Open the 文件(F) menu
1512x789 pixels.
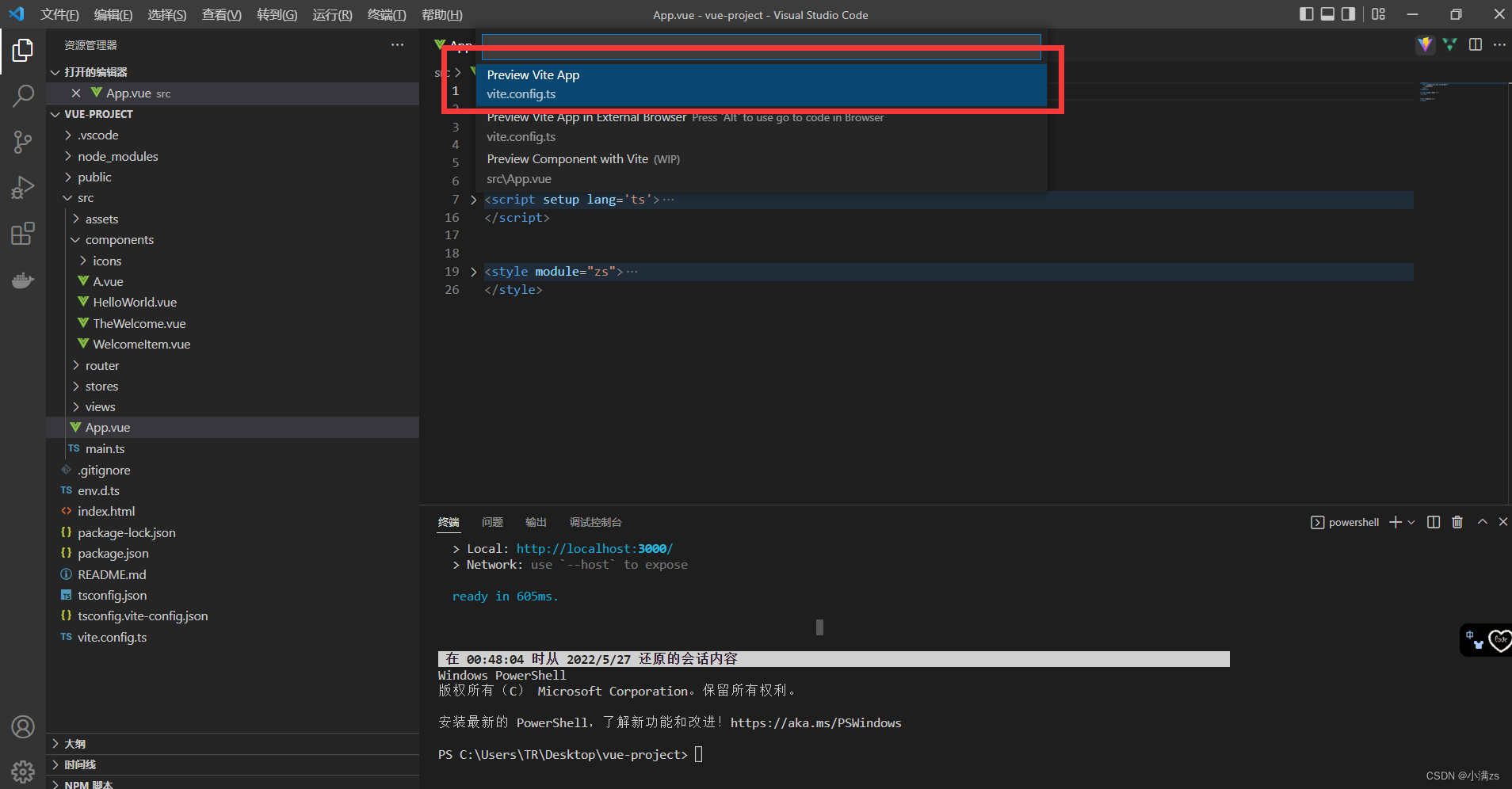[x=60, y=15]
